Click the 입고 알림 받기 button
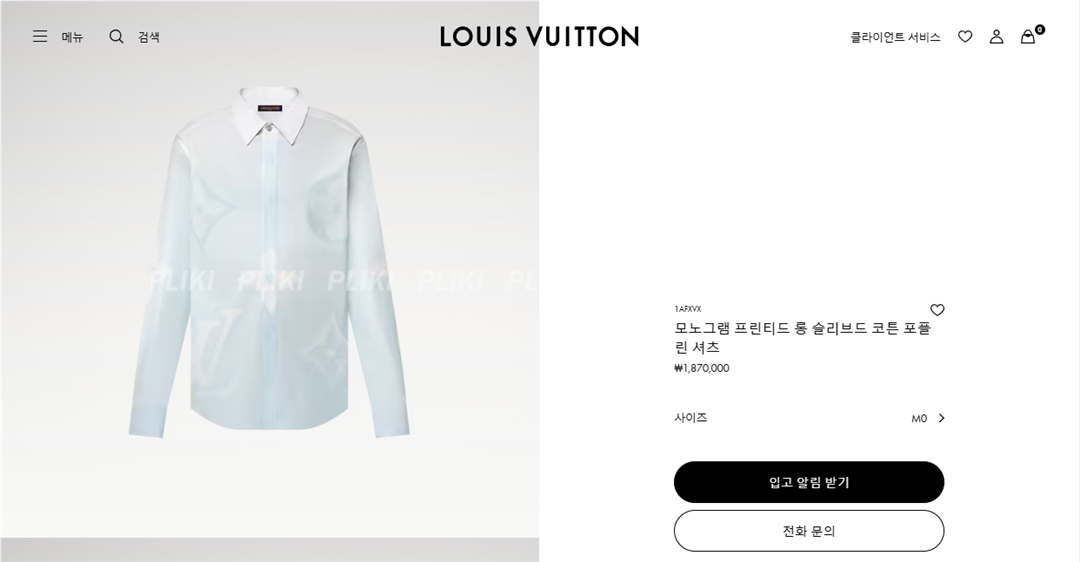 (x=809, y=482)
